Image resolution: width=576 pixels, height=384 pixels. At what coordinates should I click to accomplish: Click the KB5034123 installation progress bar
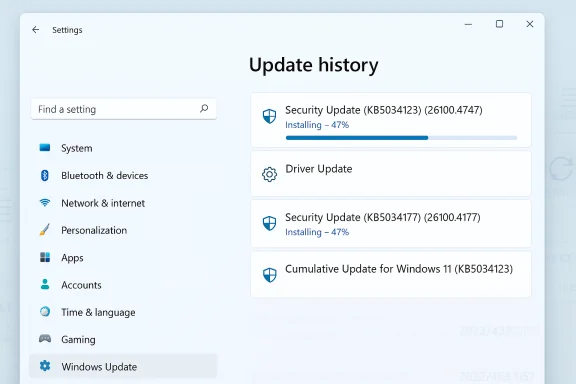point(402,138)
